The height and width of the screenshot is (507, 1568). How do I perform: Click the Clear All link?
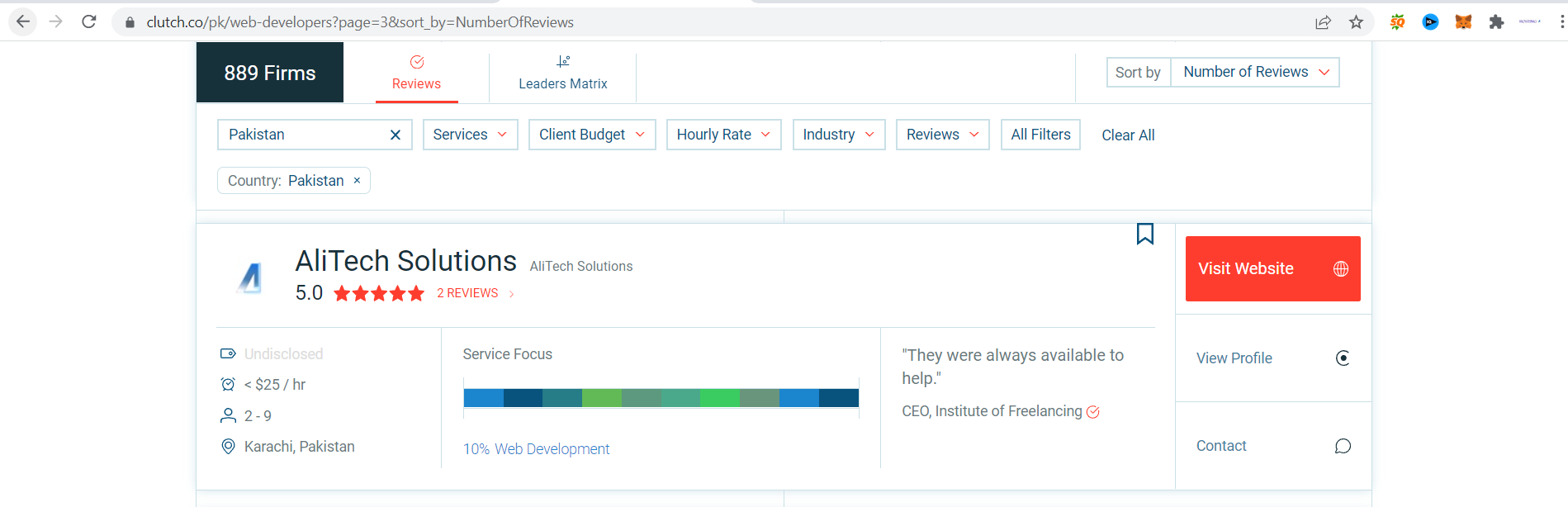point(1128,135)
